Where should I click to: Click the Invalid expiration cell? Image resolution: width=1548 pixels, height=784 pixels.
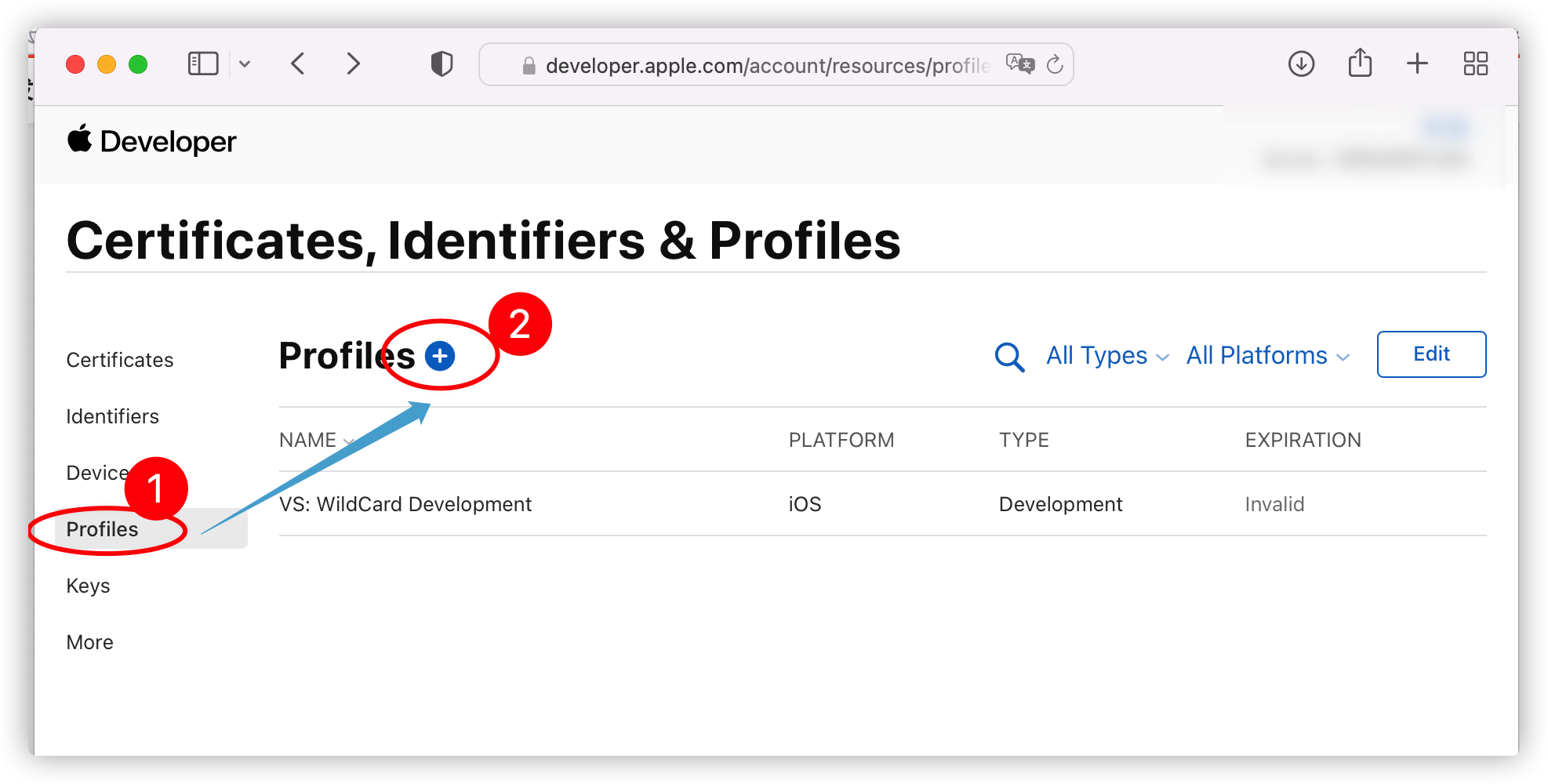pos(1275,504)
